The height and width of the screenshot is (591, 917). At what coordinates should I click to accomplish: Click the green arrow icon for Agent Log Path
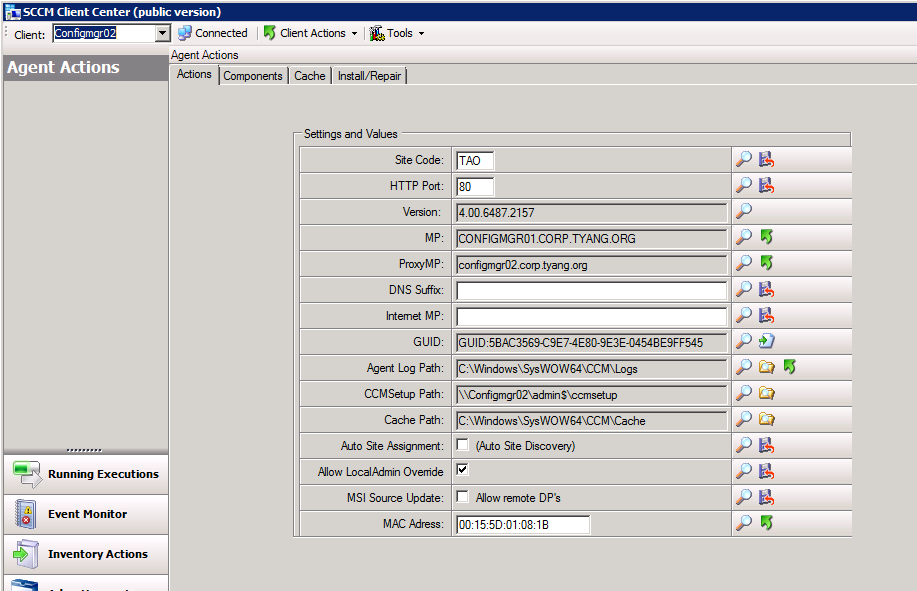[x=790, y=367]
